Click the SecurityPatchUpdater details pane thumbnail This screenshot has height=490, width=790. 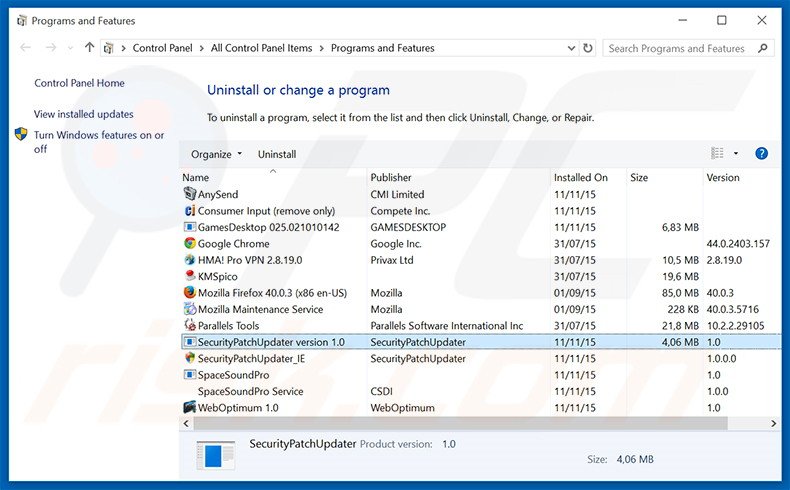(216, 454)
